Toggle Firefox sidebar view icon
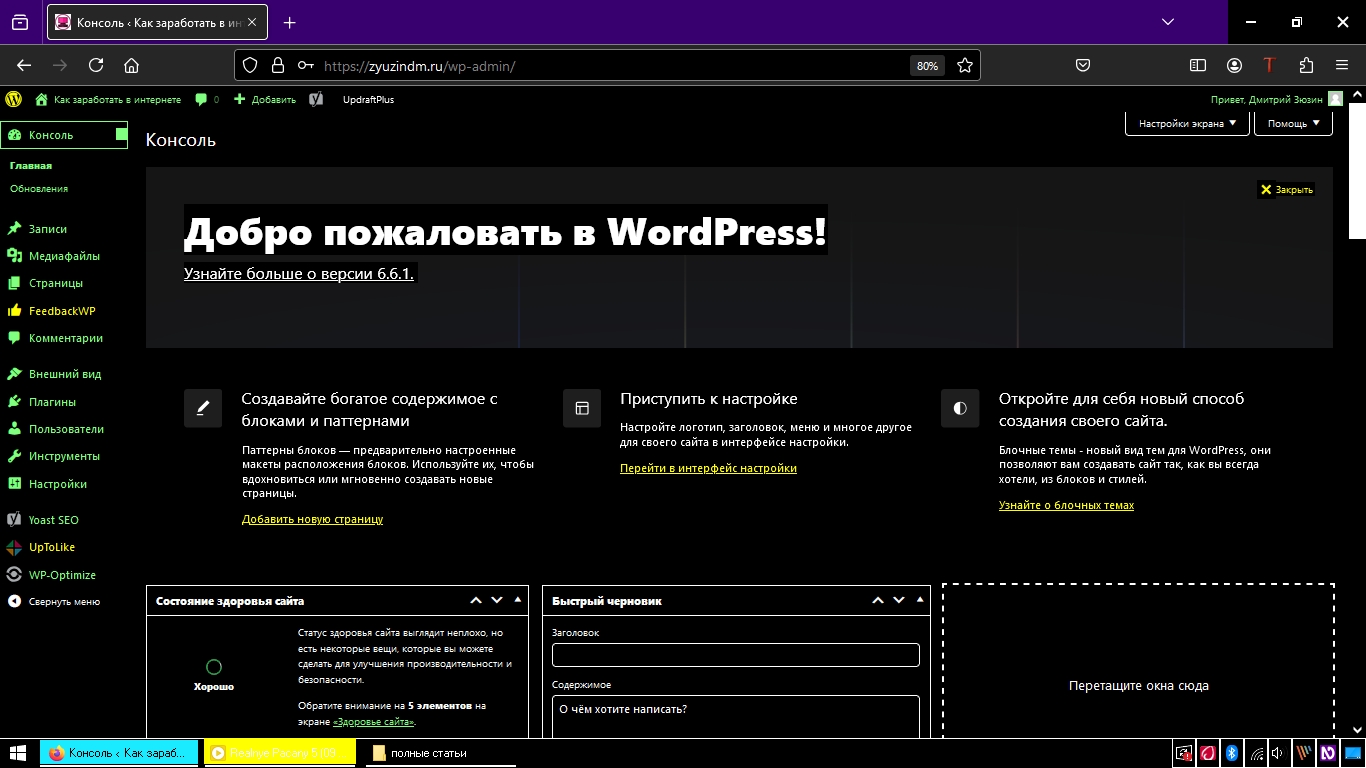Image resolution: width=1366 pixels, height=768 pixels. coord(1198,65)
